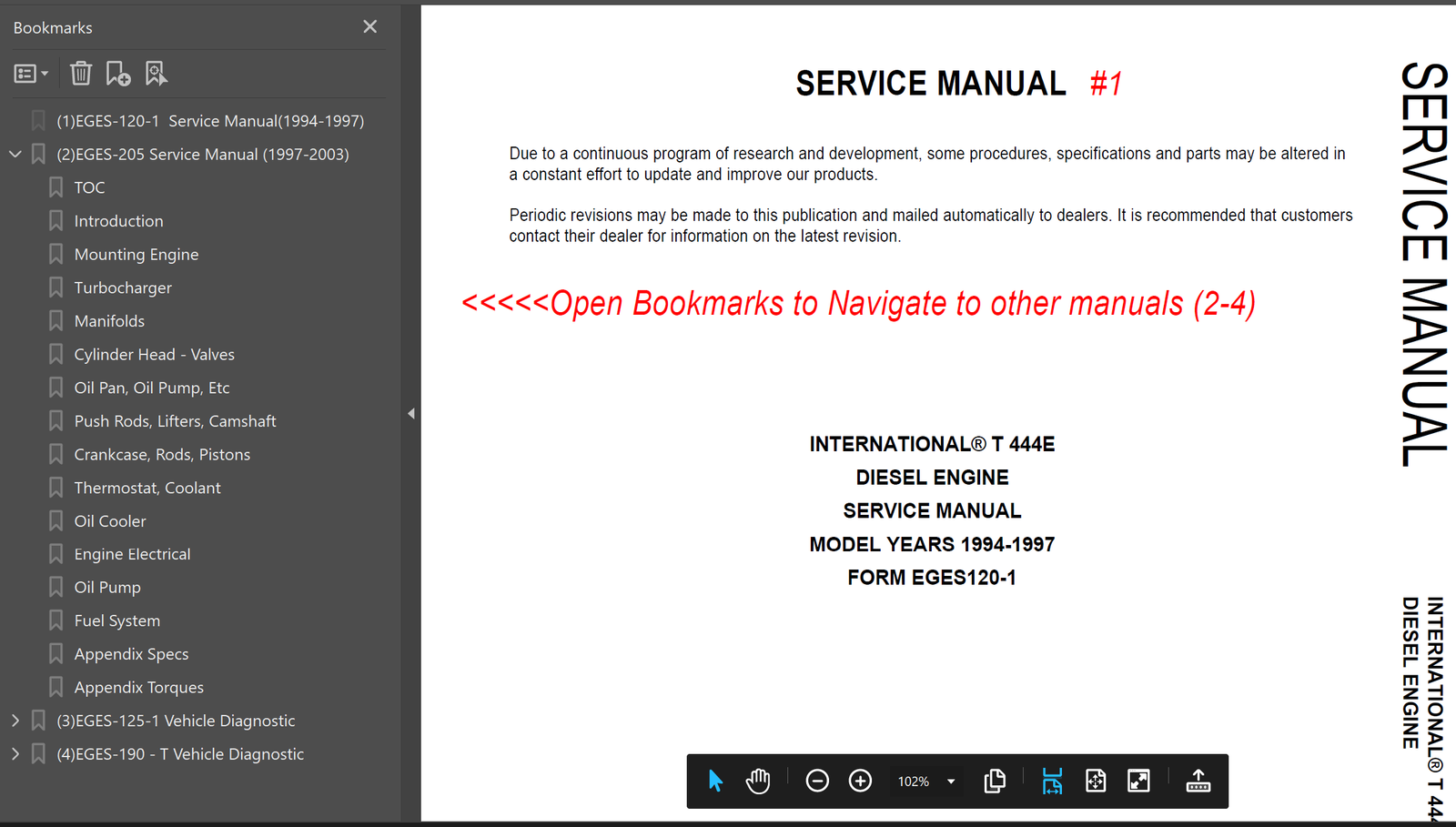Find current bookmark icon

(157, 74)
